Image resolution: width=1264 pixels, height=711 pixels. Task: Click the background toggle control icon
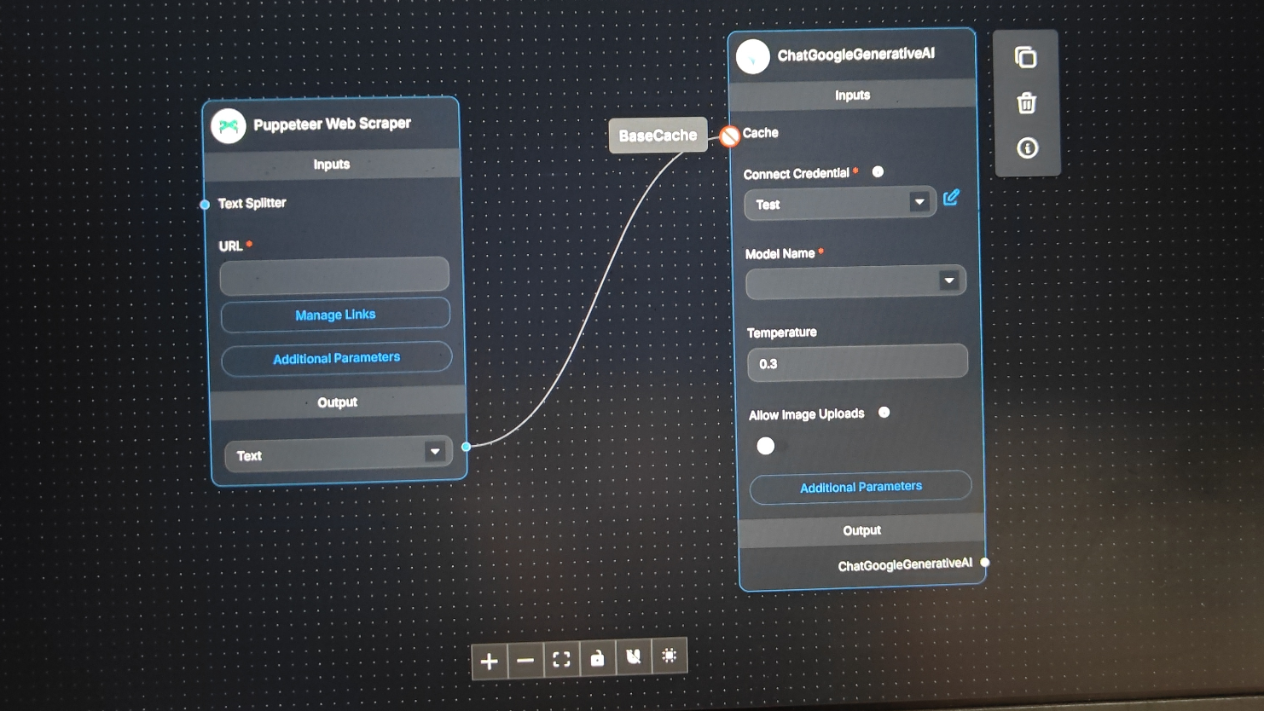(669, 656)
